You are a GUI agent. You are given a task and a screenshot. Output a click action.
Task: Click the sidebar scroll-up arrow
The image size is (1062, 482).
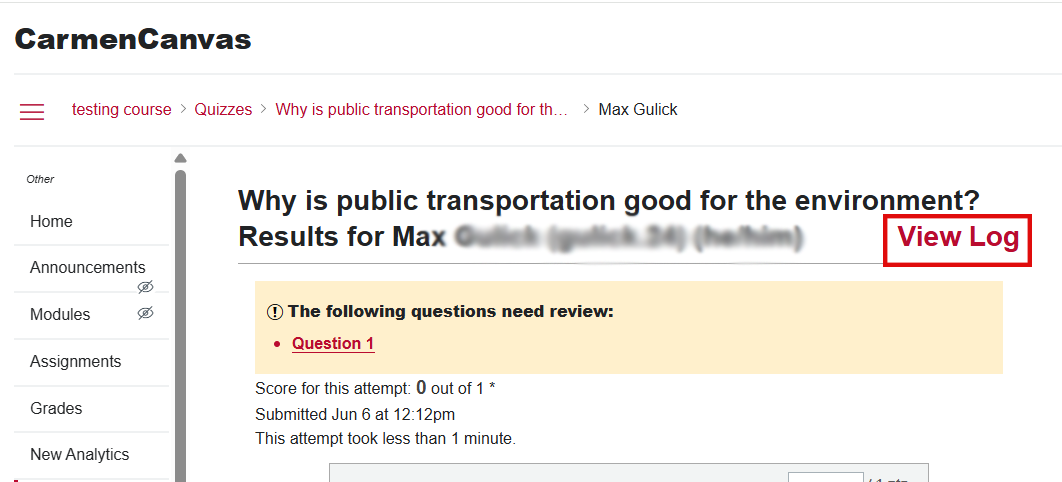[x=180, y=158]
